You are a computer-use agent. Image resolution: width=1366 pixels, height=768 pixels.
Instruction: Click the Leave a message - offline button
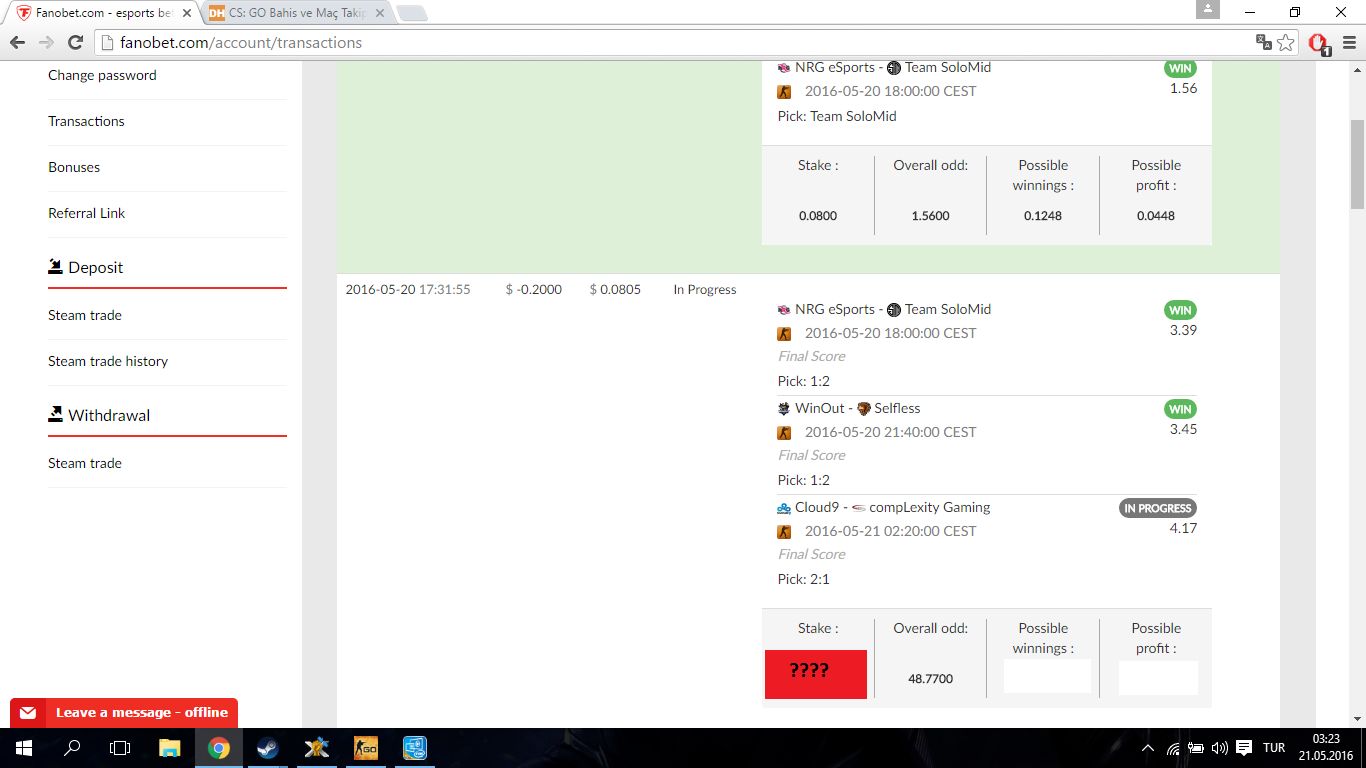coord(124,713)
